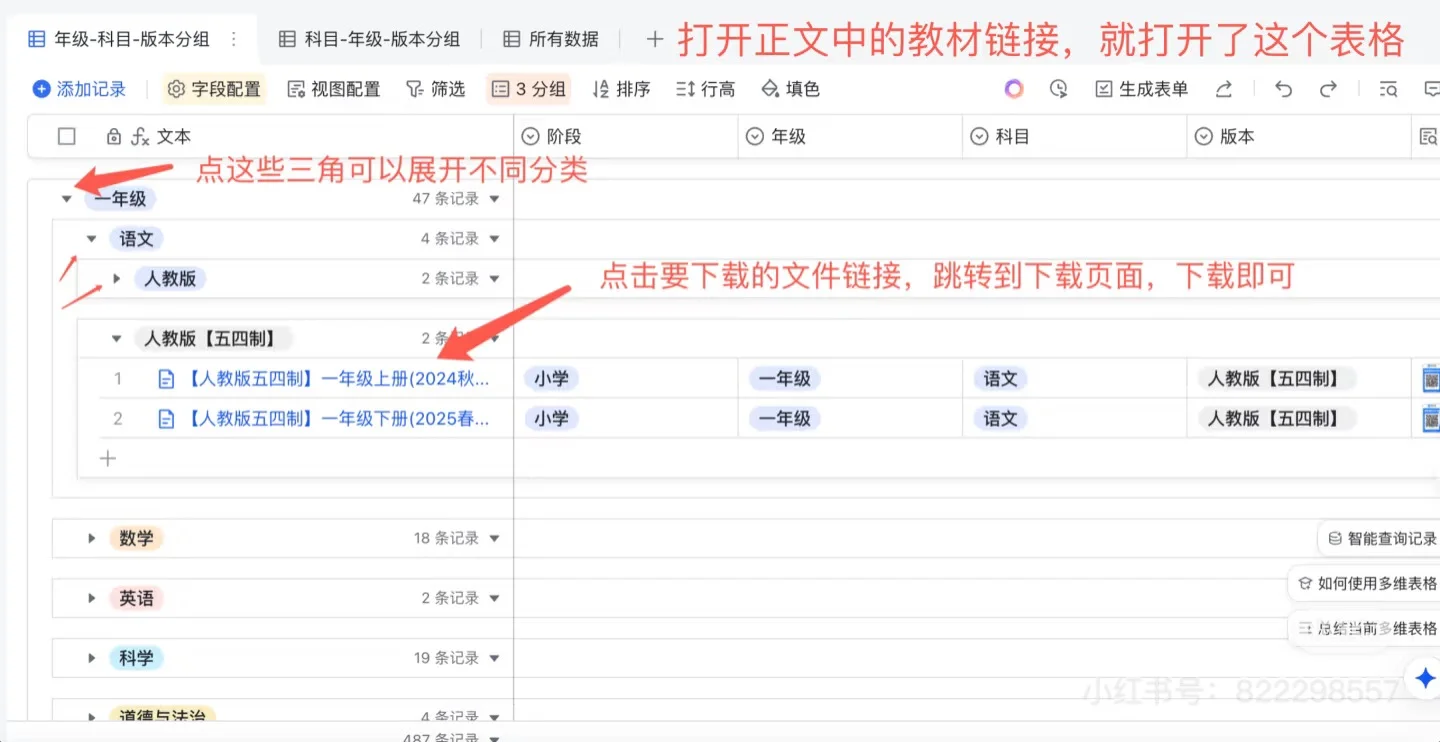Click the plus icon to add a view
1440x742 pixels.
(654, 39)
